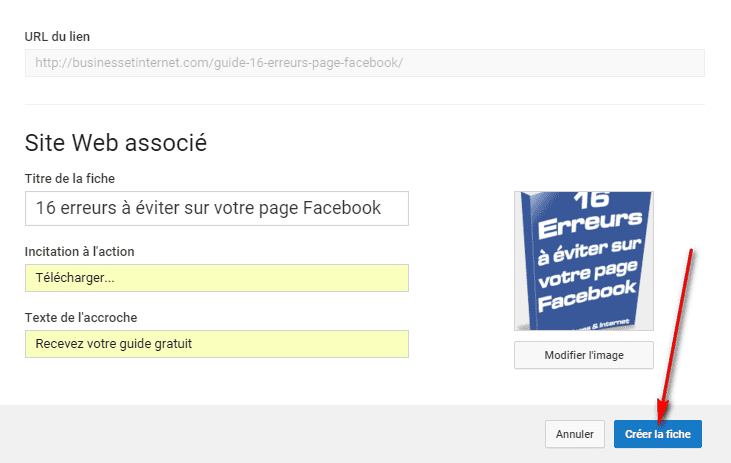Click the word Erreurs on book cover

[x=590, y=225]
